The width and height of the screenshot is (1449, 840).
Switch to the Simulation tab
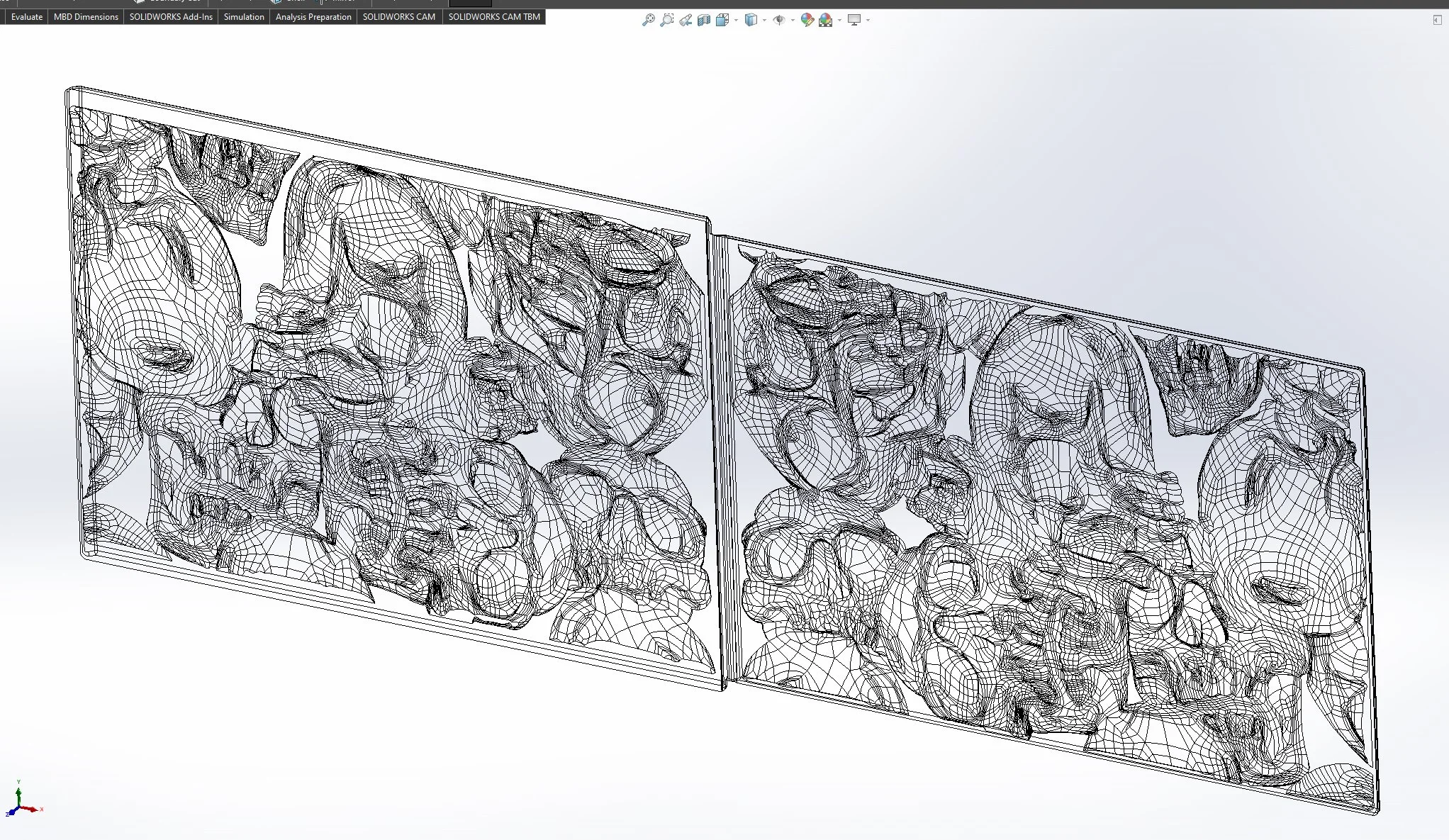(x=244, y=16)
